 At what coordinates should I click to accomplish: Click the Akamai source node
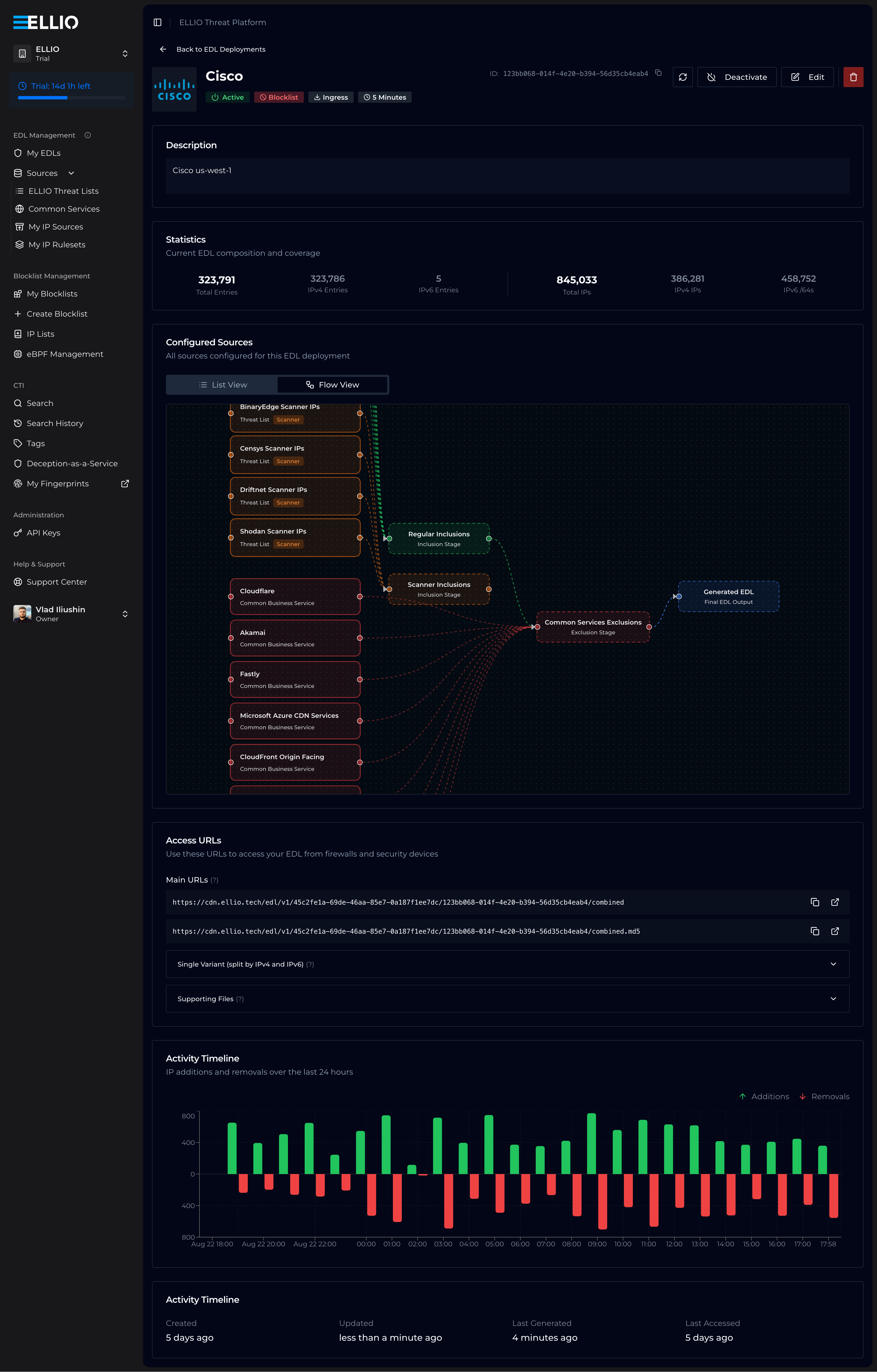[295, 638]
